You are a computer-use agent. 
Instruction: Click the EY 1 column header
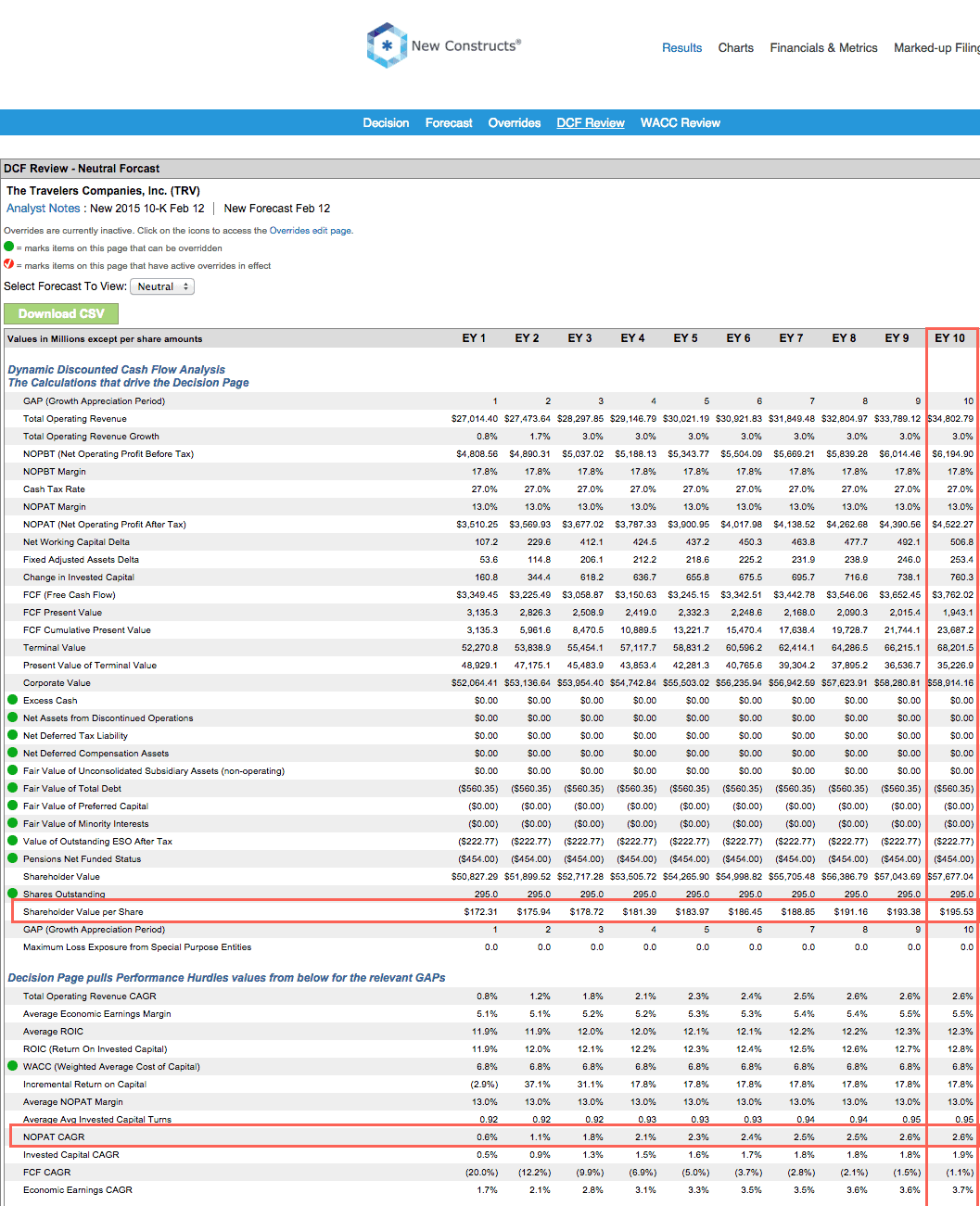[474, 338]
